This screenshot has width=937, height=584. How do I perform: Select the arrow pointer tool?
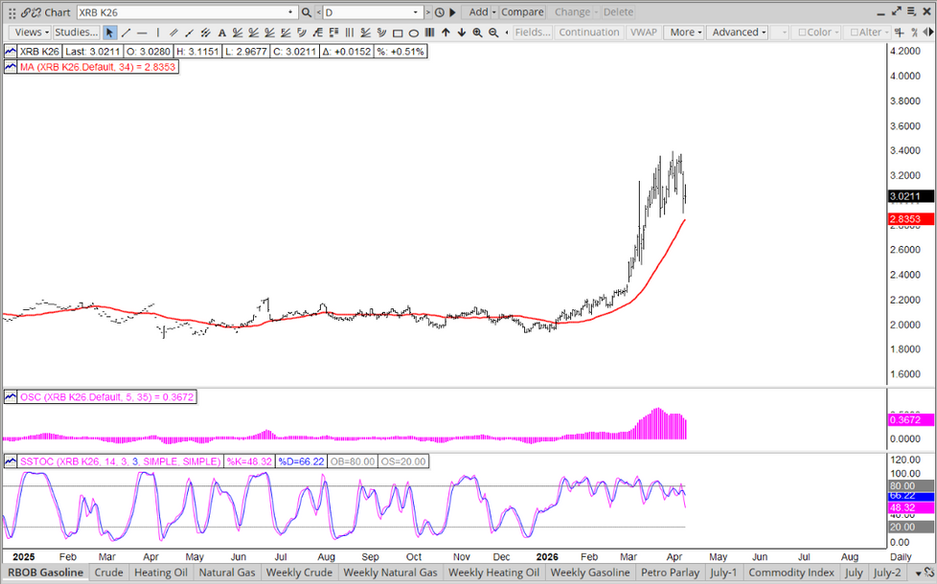(x=109, y=32)
